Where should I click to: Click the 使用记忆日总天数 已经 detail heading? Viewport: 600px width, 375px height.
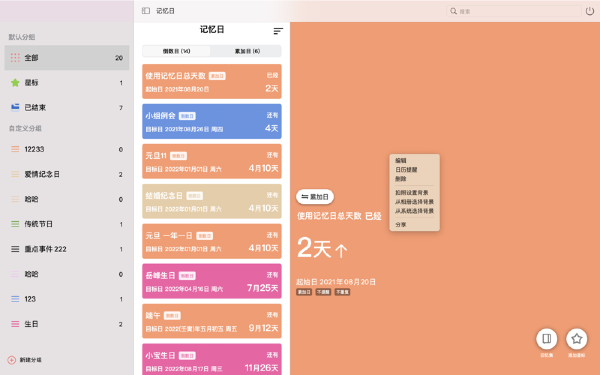(x=339, y=216)
